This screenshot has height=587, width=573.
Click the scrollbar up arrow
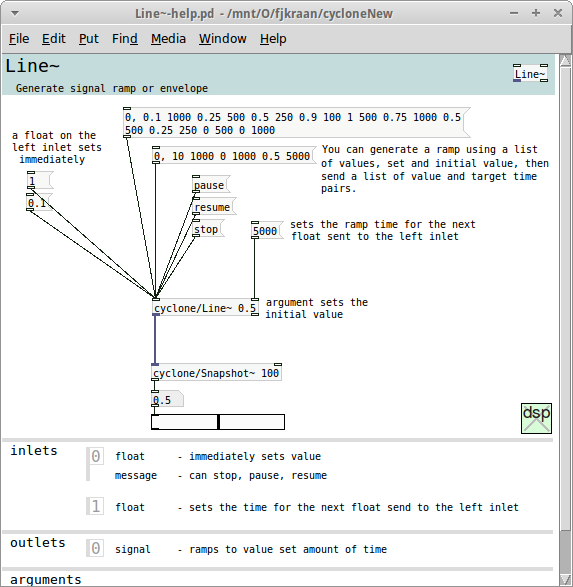tap(566, 60)
